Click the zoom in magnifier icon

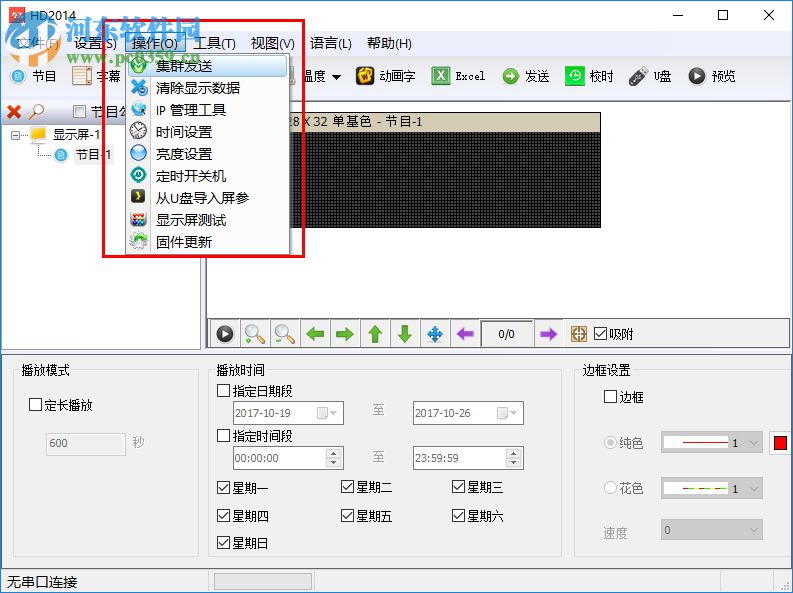click(x=254, y=334)
